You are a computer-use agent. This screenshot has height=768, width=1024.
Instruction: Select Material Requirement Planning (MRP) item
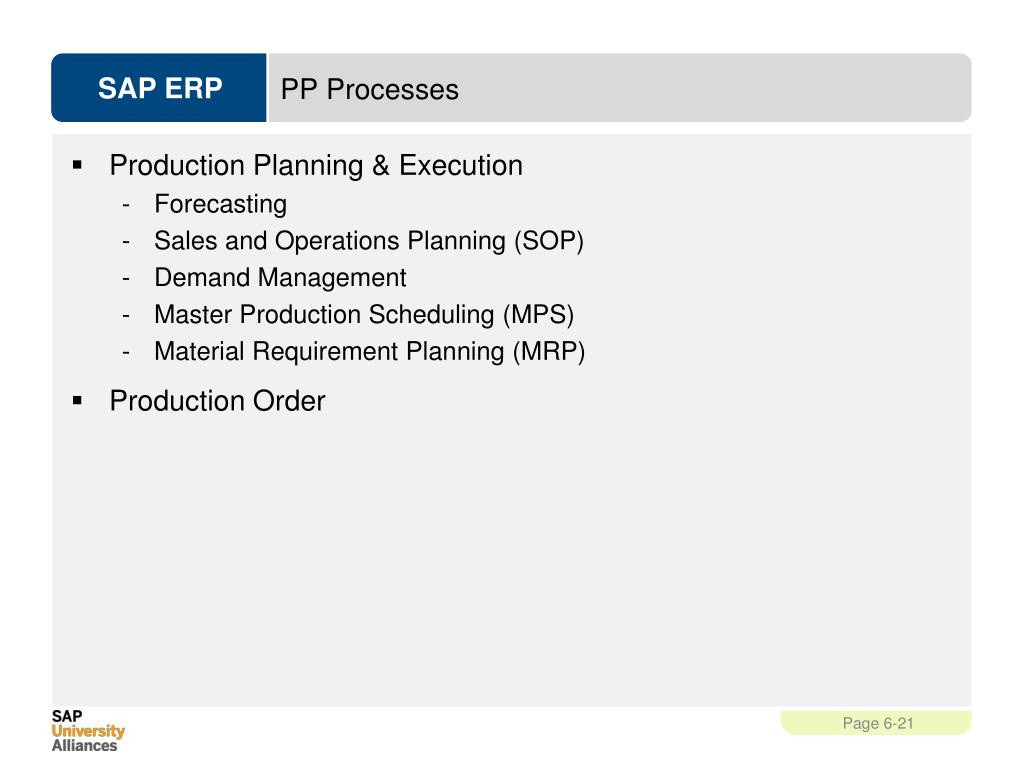pos(370,352)
